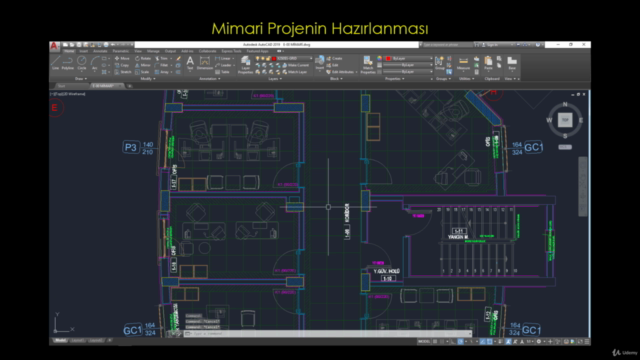
Task: Open Layer Properties manager
Action: [245, 65]
